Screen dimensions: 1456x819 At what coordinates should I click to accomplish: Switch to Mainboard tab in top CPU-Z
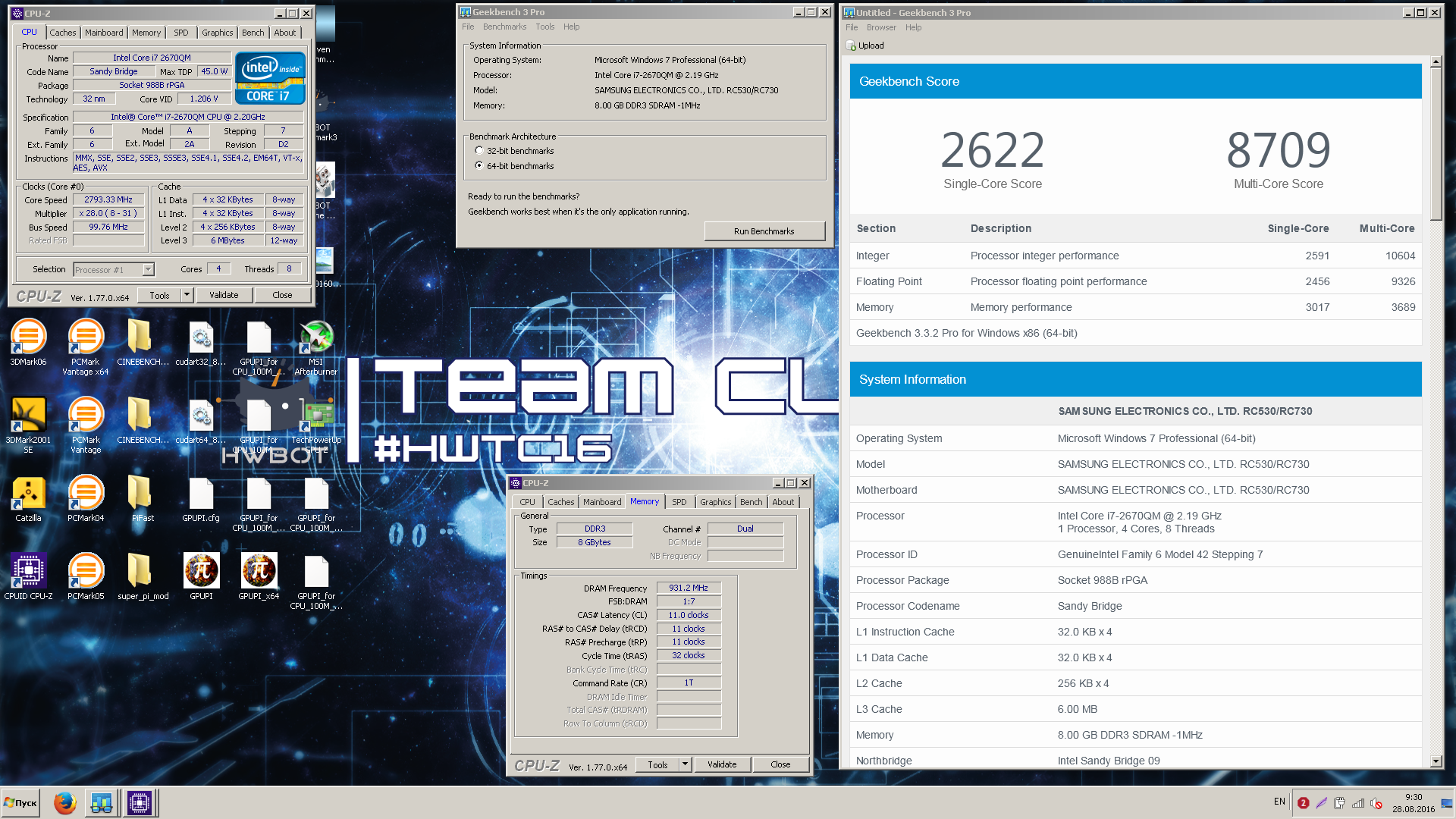(x=104, y=33)
